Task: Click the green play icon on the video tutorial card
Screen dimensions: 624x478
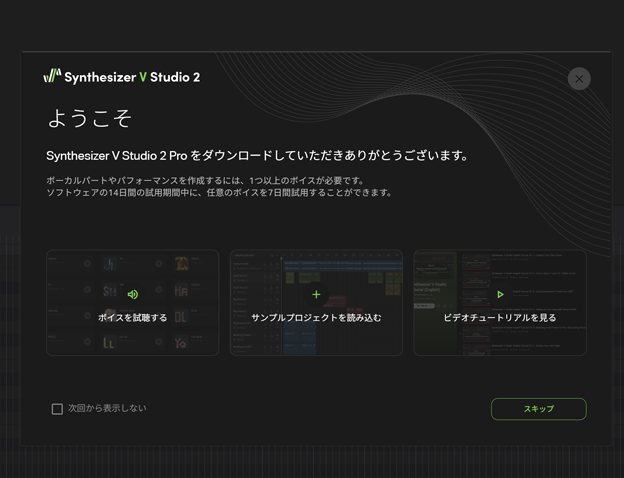Action: 500,294
